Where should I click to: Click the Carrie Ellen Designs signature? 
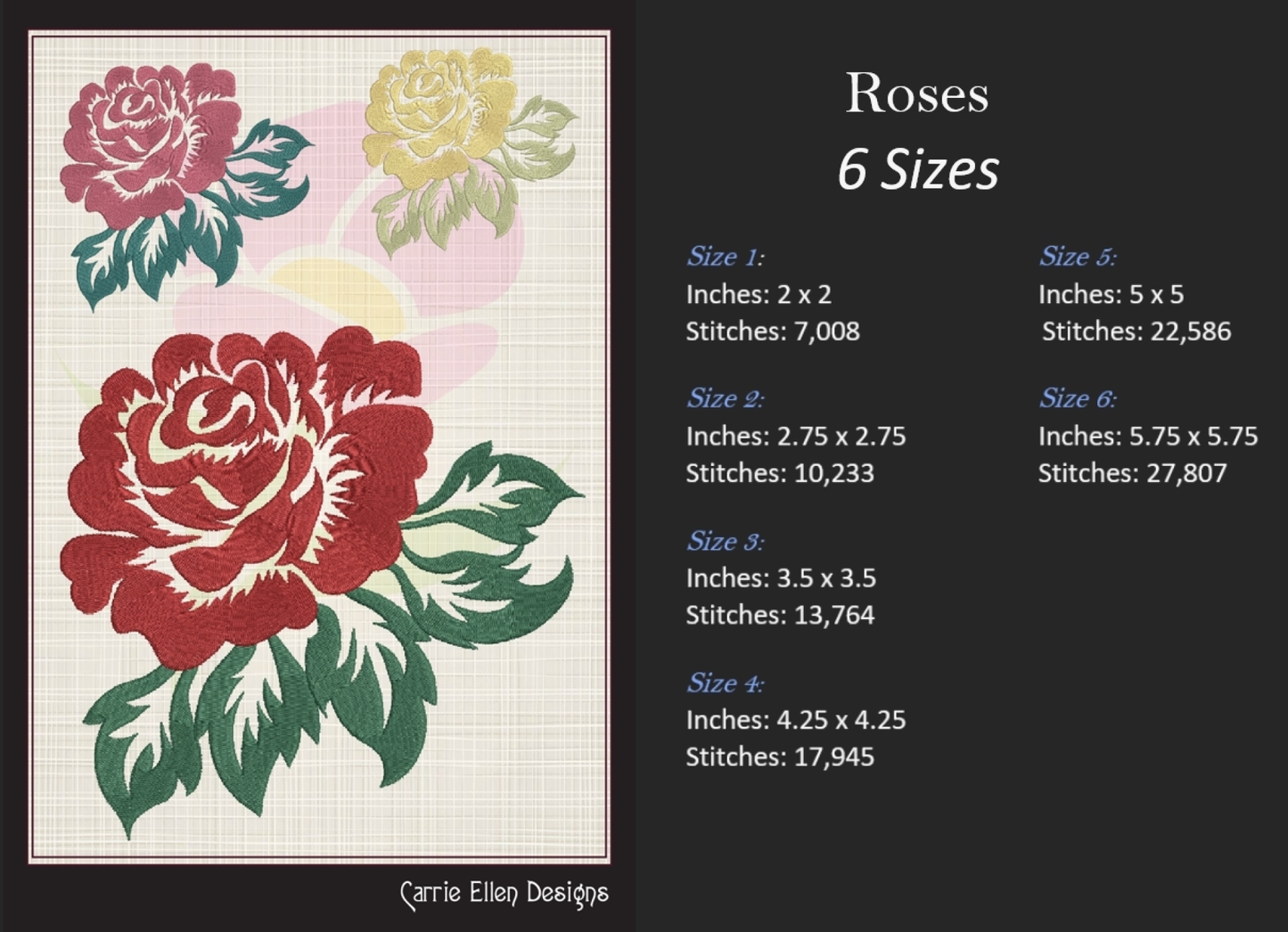pyautogui.click(x=505, y=894)
